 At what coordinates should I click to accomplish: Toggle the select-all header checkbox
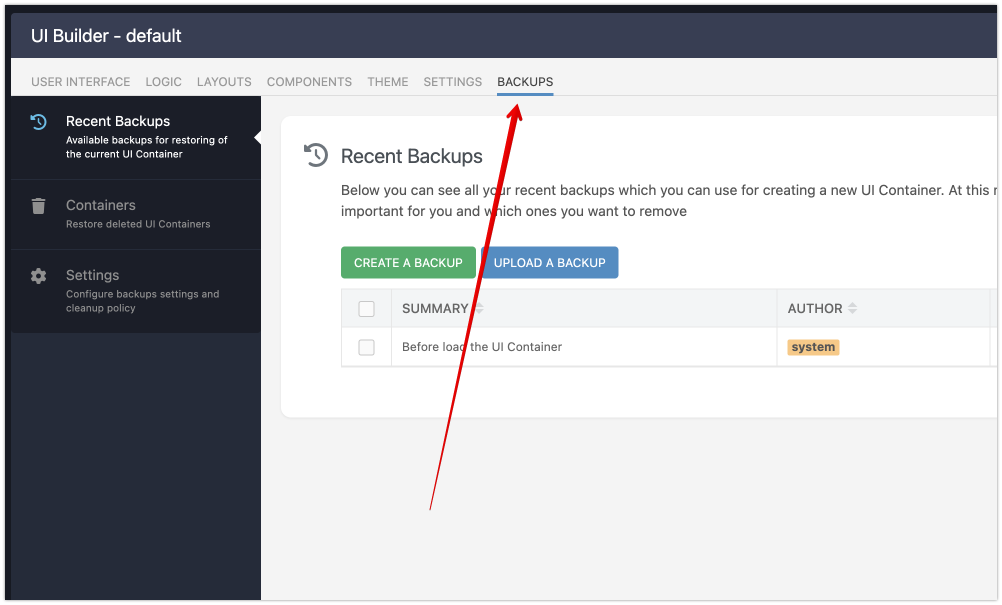366,309
